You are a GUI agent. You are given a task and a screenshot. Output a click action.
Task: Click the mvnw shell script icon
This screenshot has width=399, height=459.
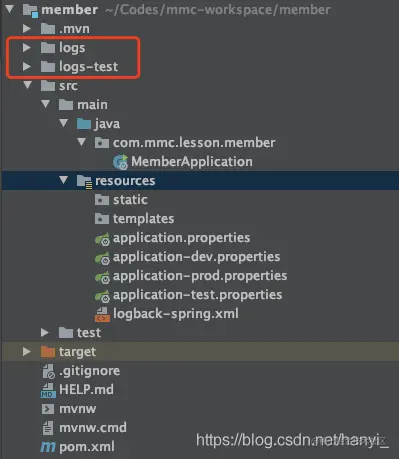(x=48, y=409)
